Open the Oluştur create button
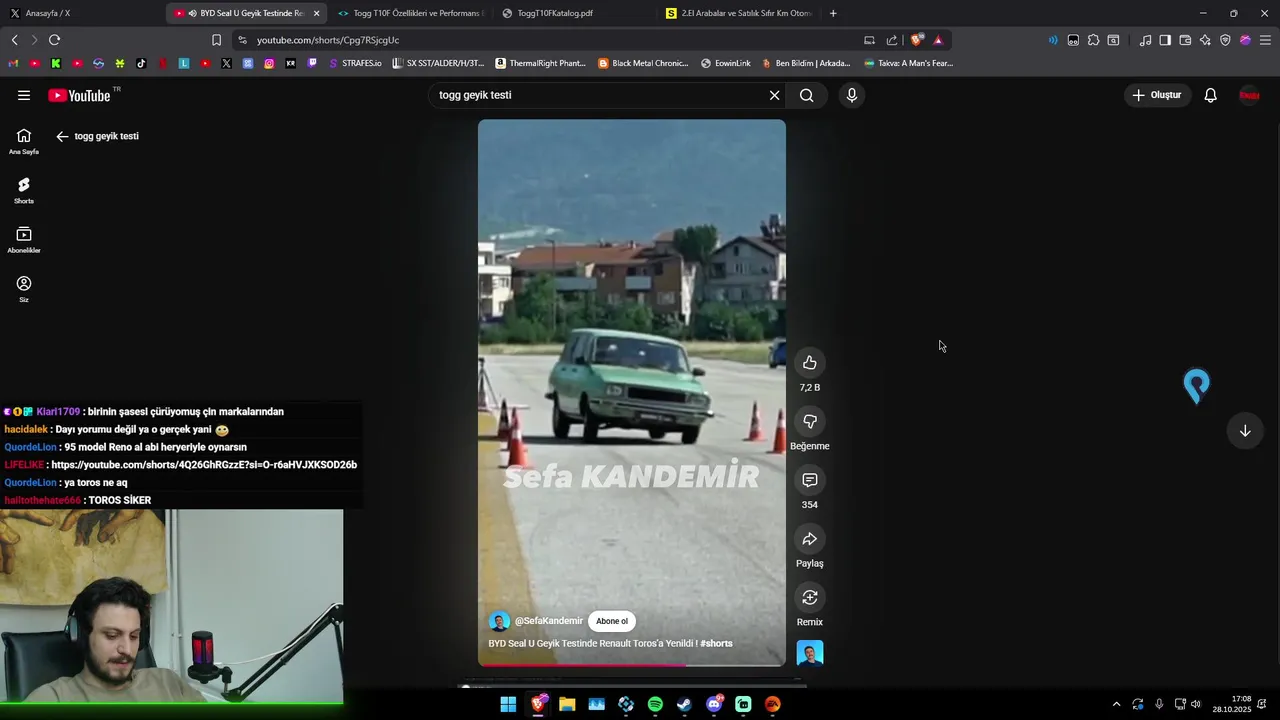The image size is (1280, 720). point(1156,95)
